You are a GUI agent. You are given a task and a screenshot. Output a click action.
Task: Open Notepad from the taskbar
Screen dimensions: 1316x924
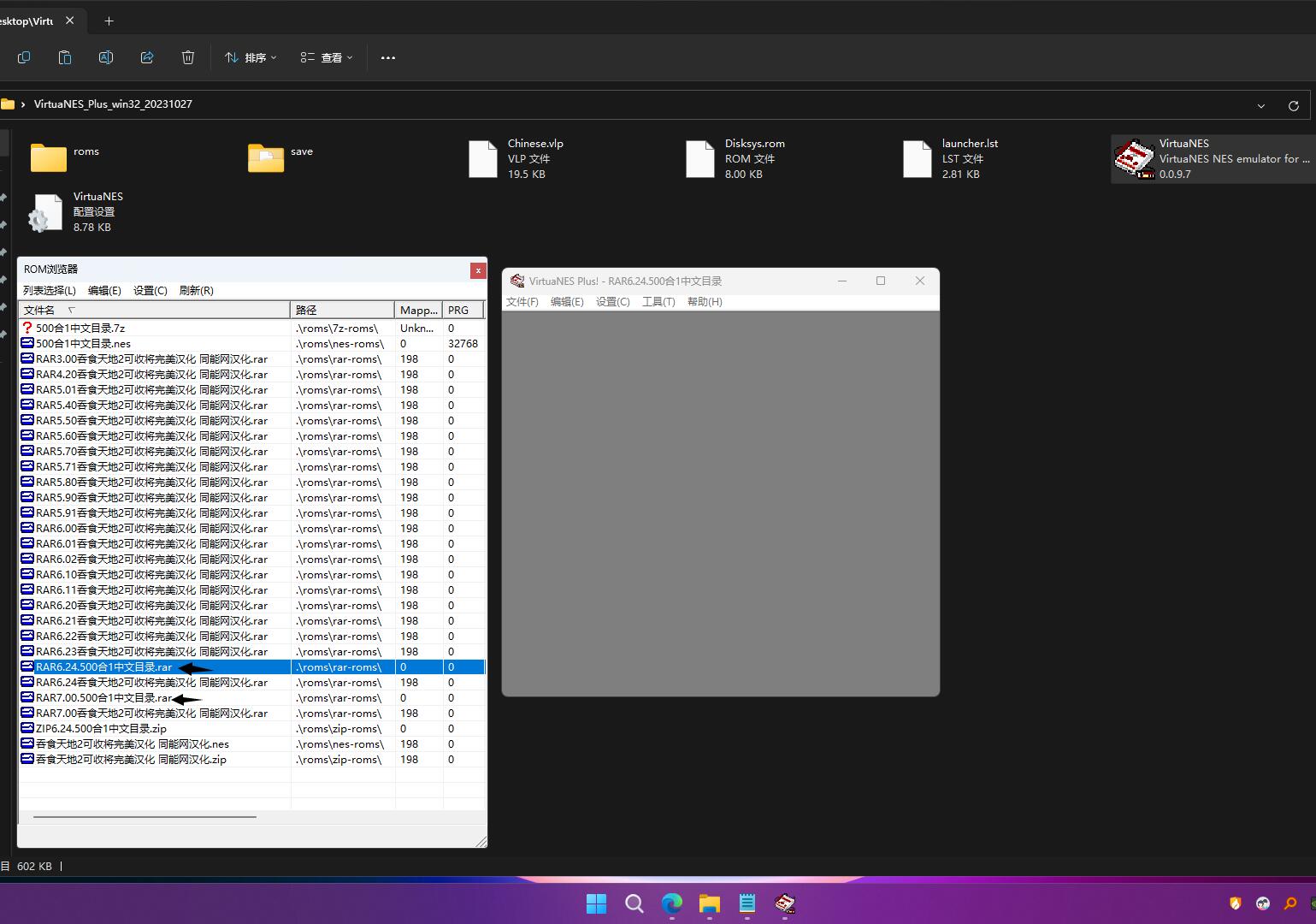pyautogui.click(x=747, y=903)
